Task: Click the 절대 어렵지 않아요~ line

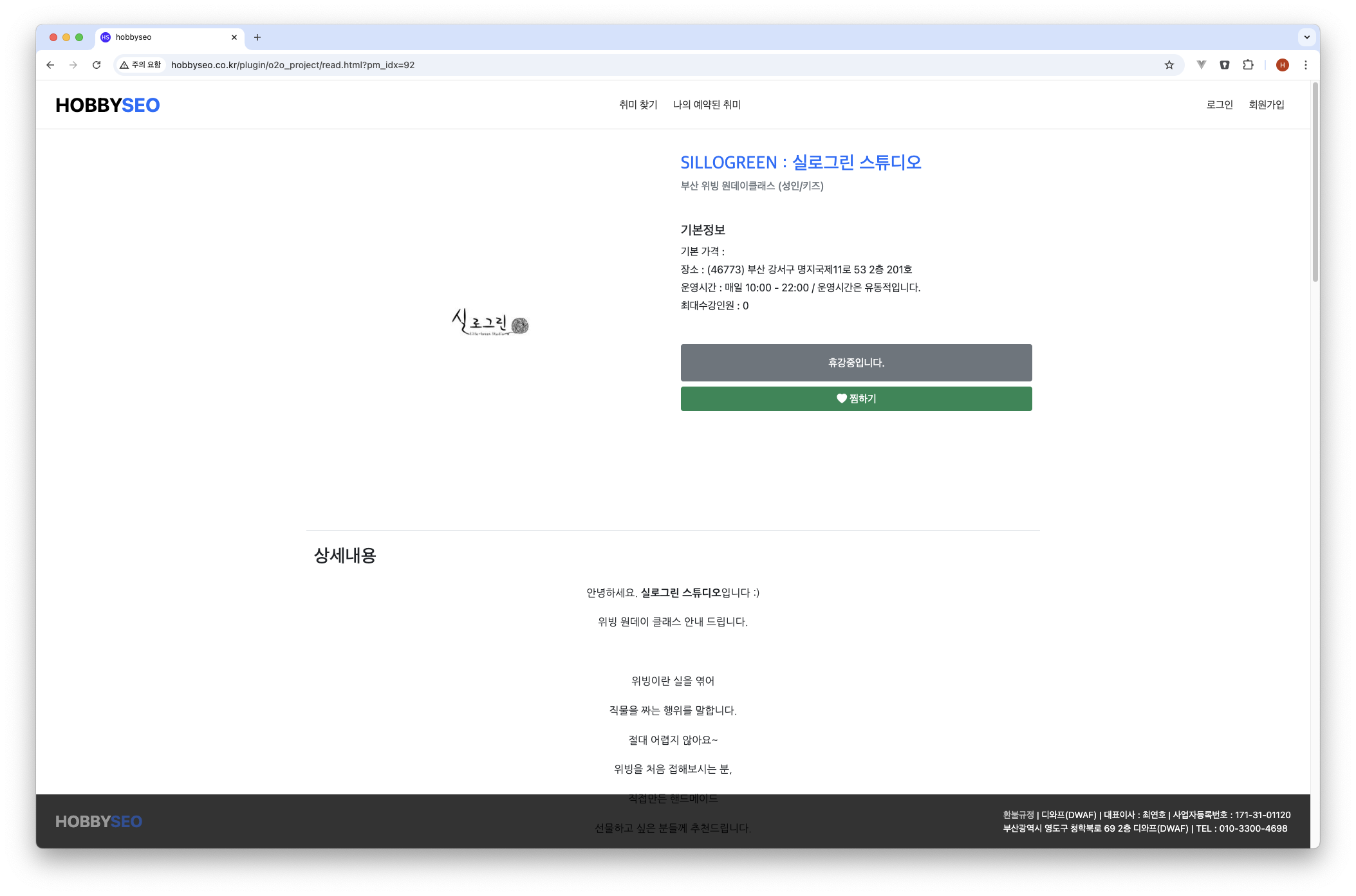Action: (673, 740)
